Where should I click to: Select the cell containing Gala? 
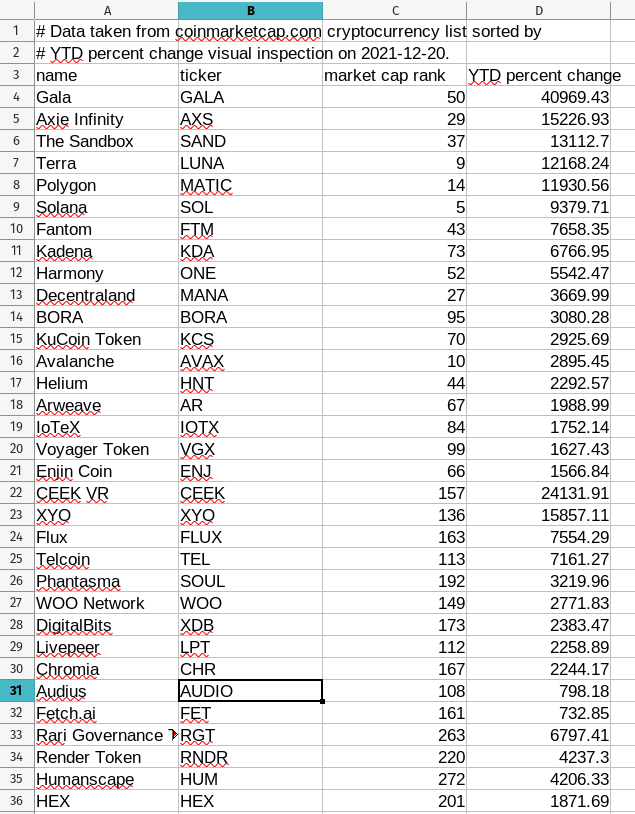[106, 97]
